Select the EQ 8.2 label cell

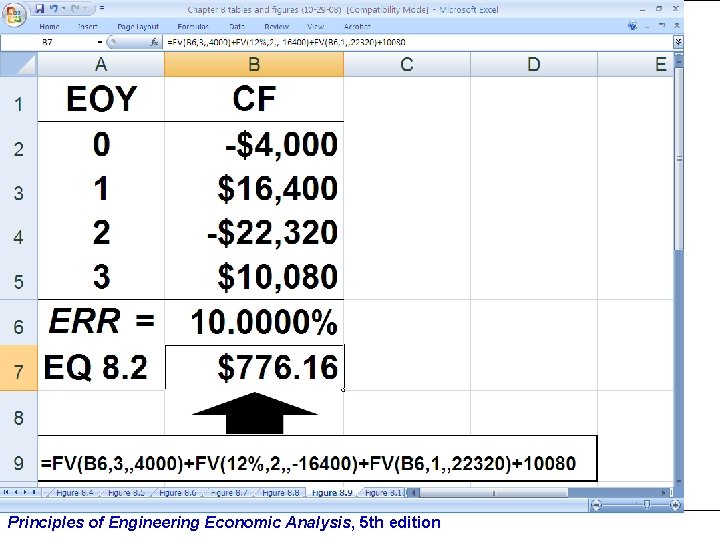101,367
